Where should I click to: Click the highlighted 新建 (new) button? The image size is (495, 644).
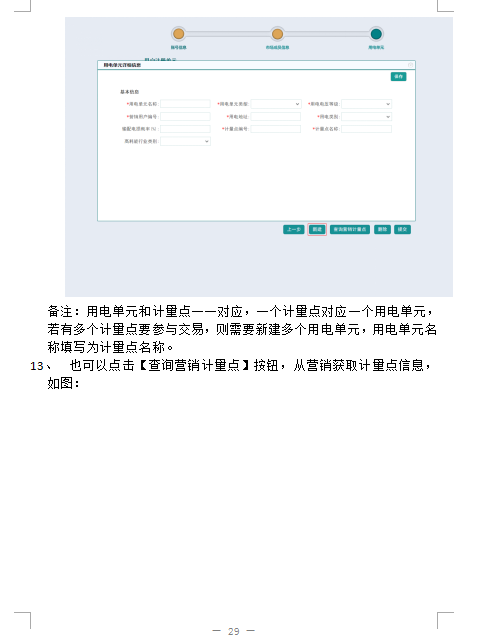[317, 229]
